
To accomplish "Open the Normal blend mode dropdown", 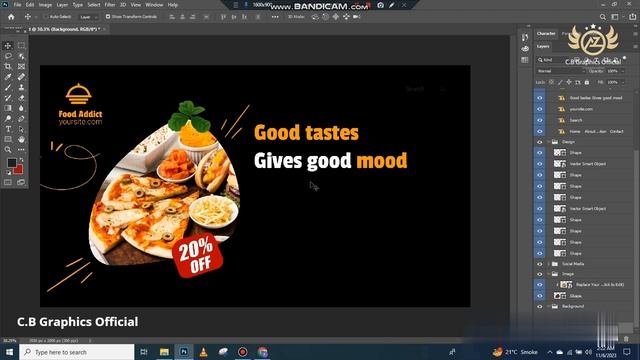I will [561, 71].
